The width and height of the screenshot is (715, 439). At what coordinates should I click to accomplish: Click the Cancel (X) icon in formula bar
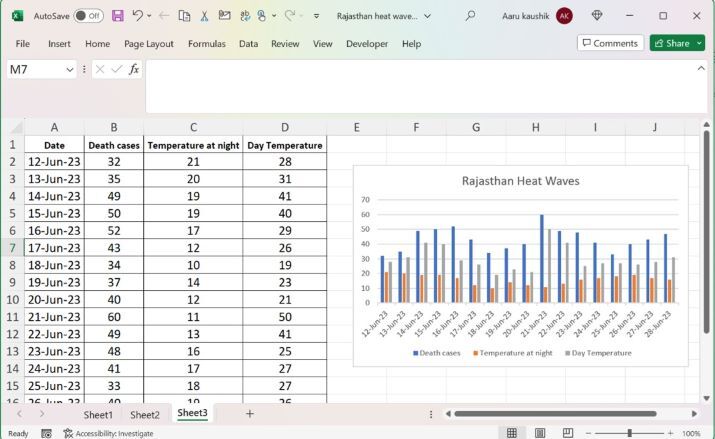pyautogui.click(x=100, y=69)
